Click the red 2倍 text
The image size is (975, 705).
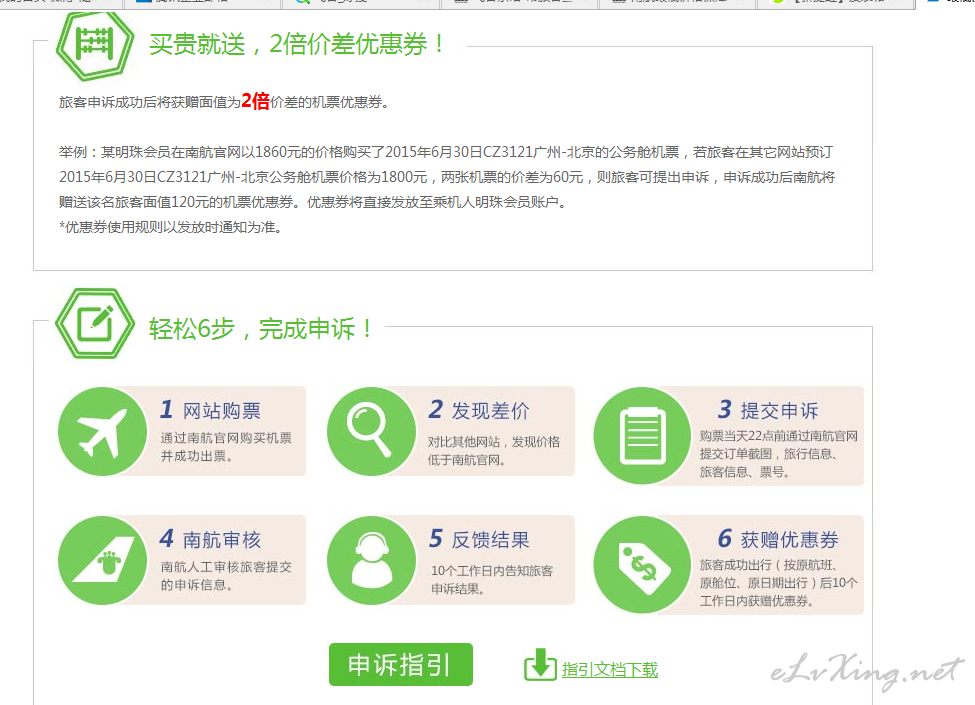click(255, 101)
